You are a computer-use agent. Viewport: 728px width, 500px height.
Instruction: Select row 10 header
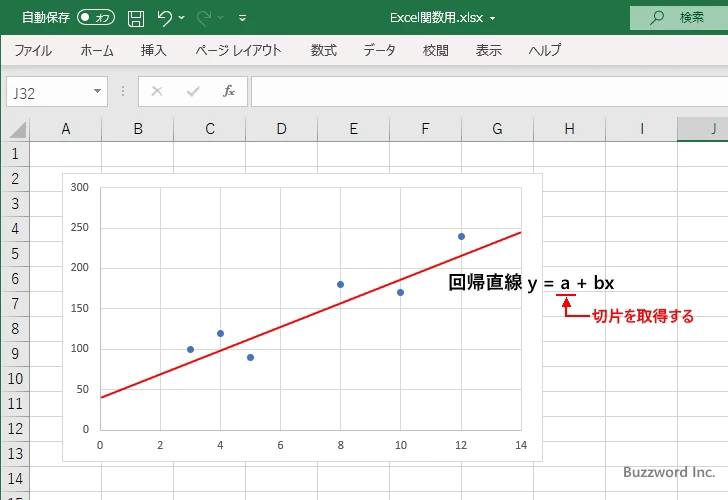coord(15,379)
